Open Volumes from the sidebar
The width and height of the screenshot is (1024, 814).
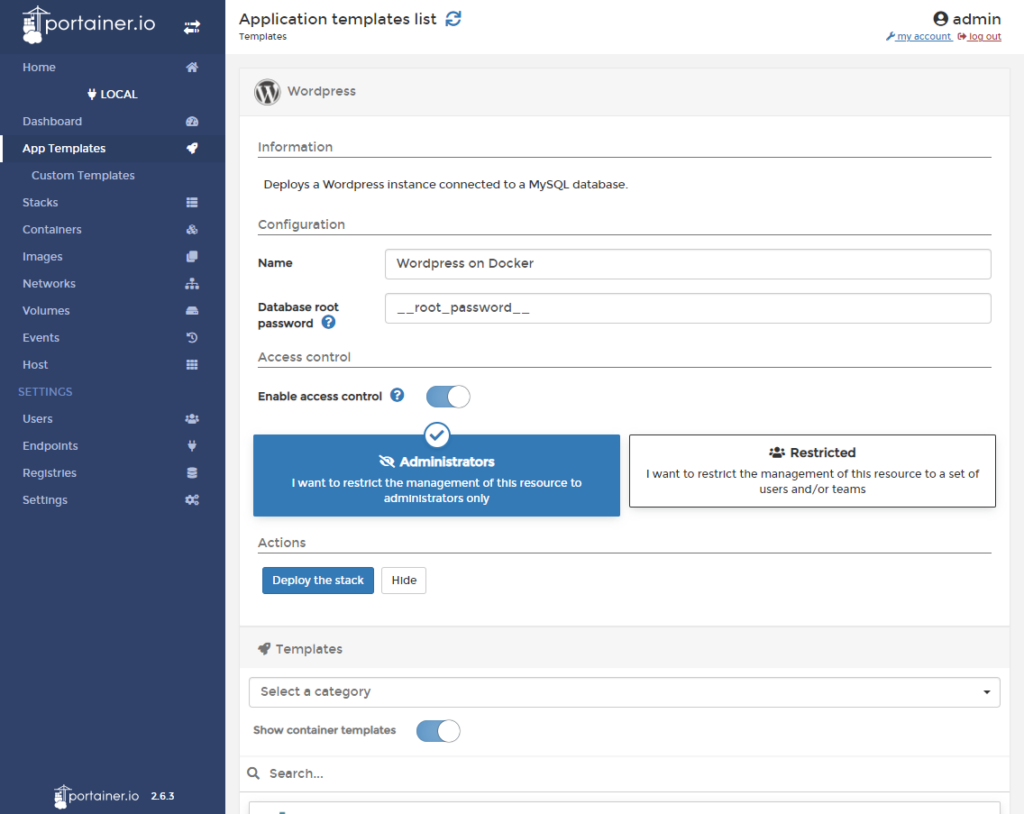click(46, 310)
